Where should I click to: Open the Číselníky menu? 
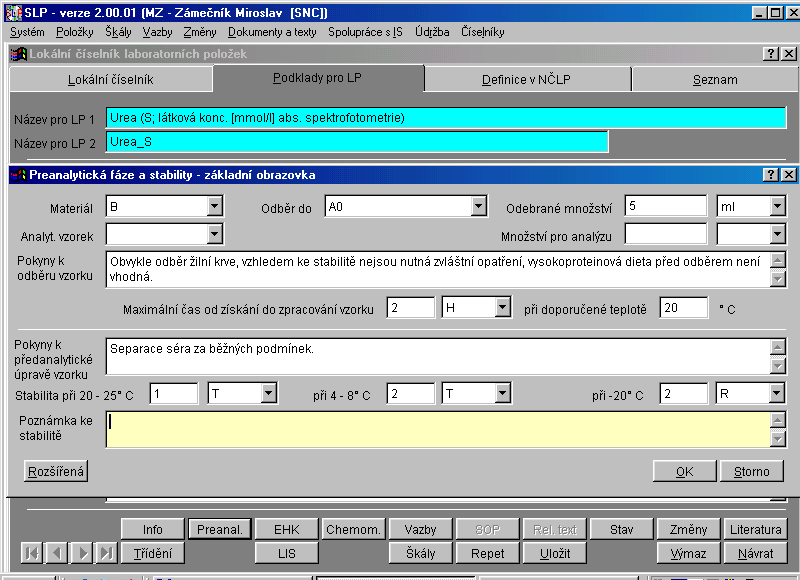point(483,32)
